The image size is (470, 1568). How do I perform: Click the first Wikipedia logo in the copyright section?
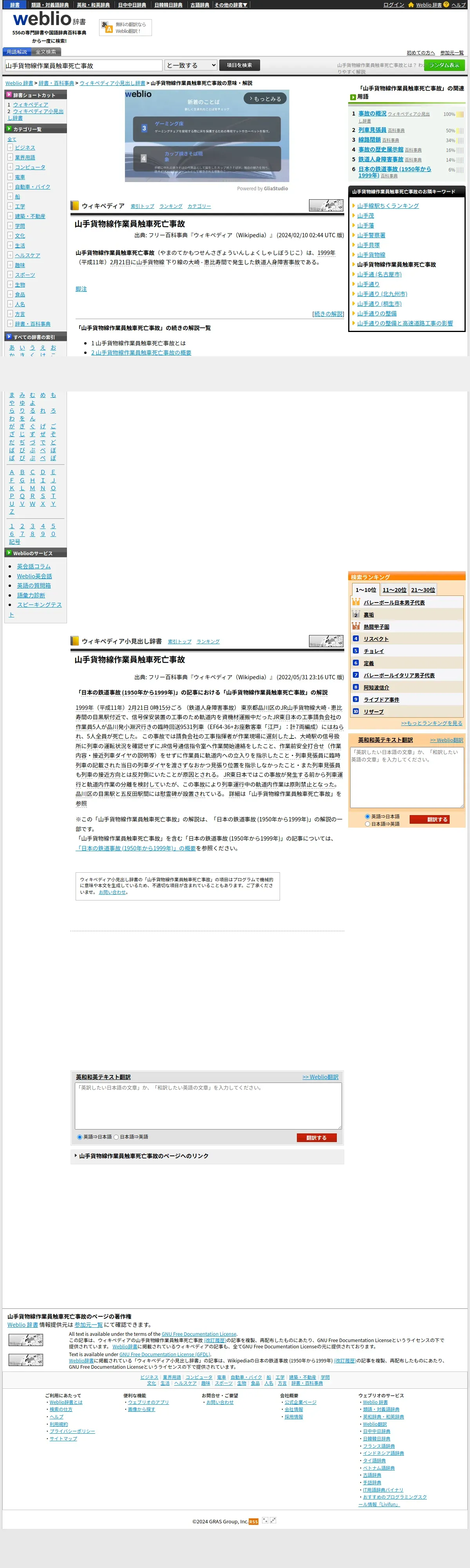tap(25, 1340)
